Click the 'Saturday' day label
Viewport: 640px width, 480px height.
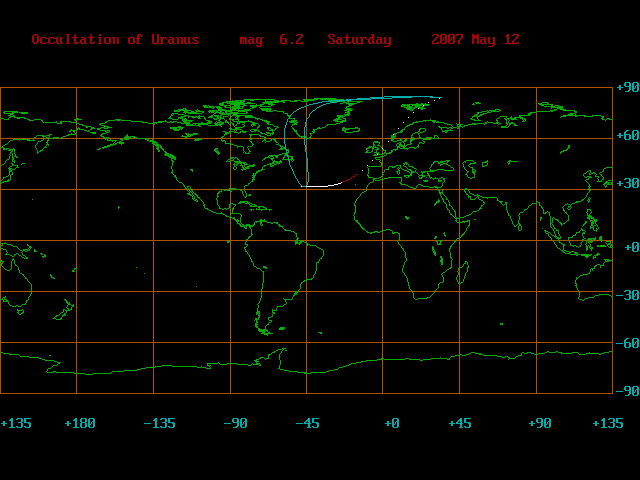360,40
